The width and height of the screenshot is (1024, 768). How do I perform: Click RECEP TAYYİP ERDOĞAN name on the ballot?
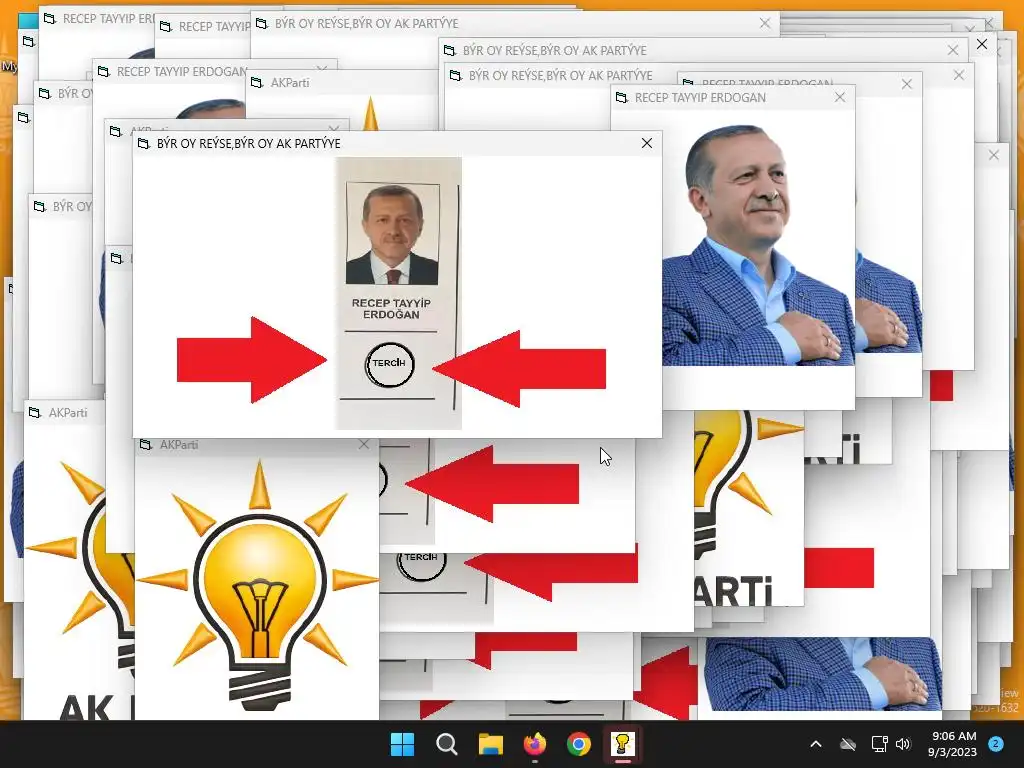(x=391, y=309)
